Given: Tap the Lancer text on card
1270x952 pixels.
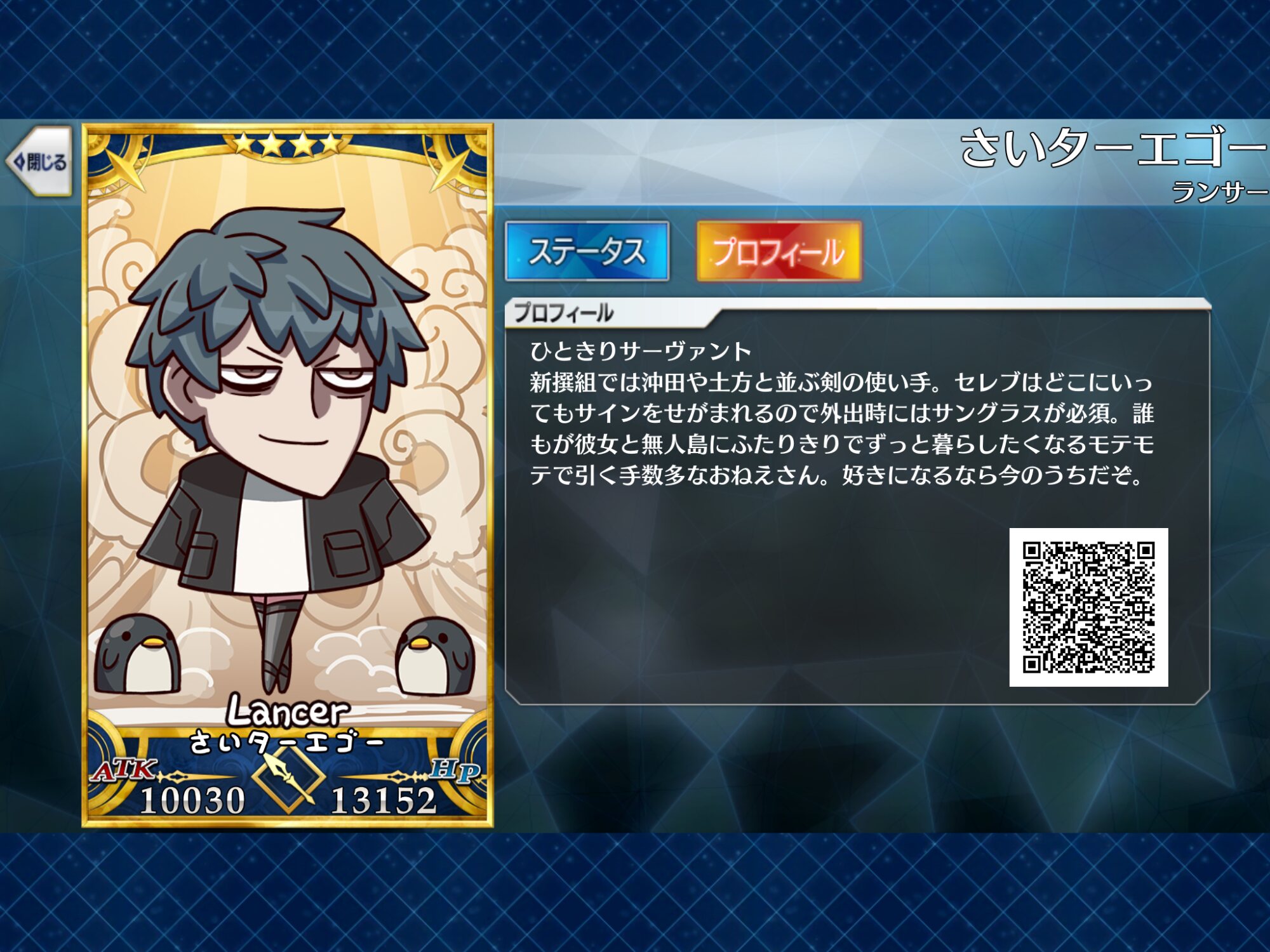Looking at the screenshot, I should (288, 710).
